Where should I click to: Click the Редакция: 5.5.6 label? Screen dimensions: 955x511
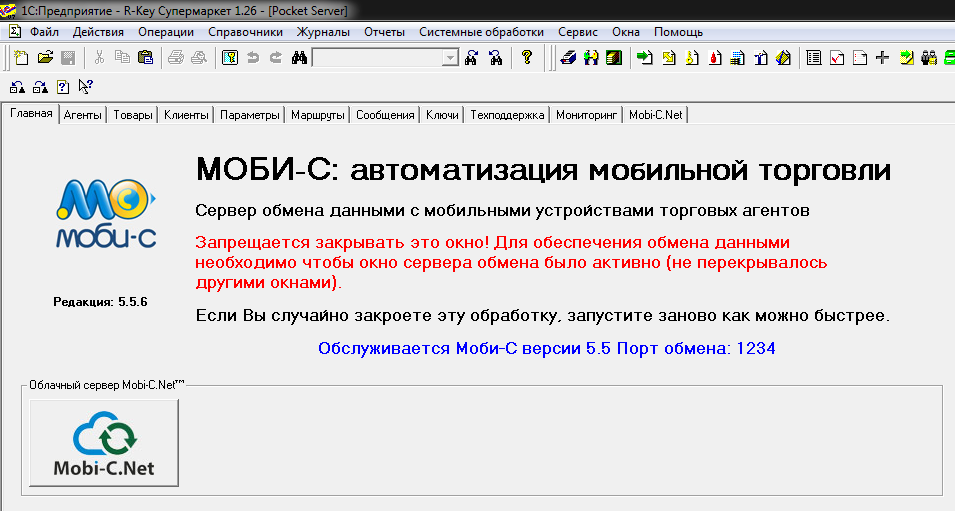click(x=100, y=301)
